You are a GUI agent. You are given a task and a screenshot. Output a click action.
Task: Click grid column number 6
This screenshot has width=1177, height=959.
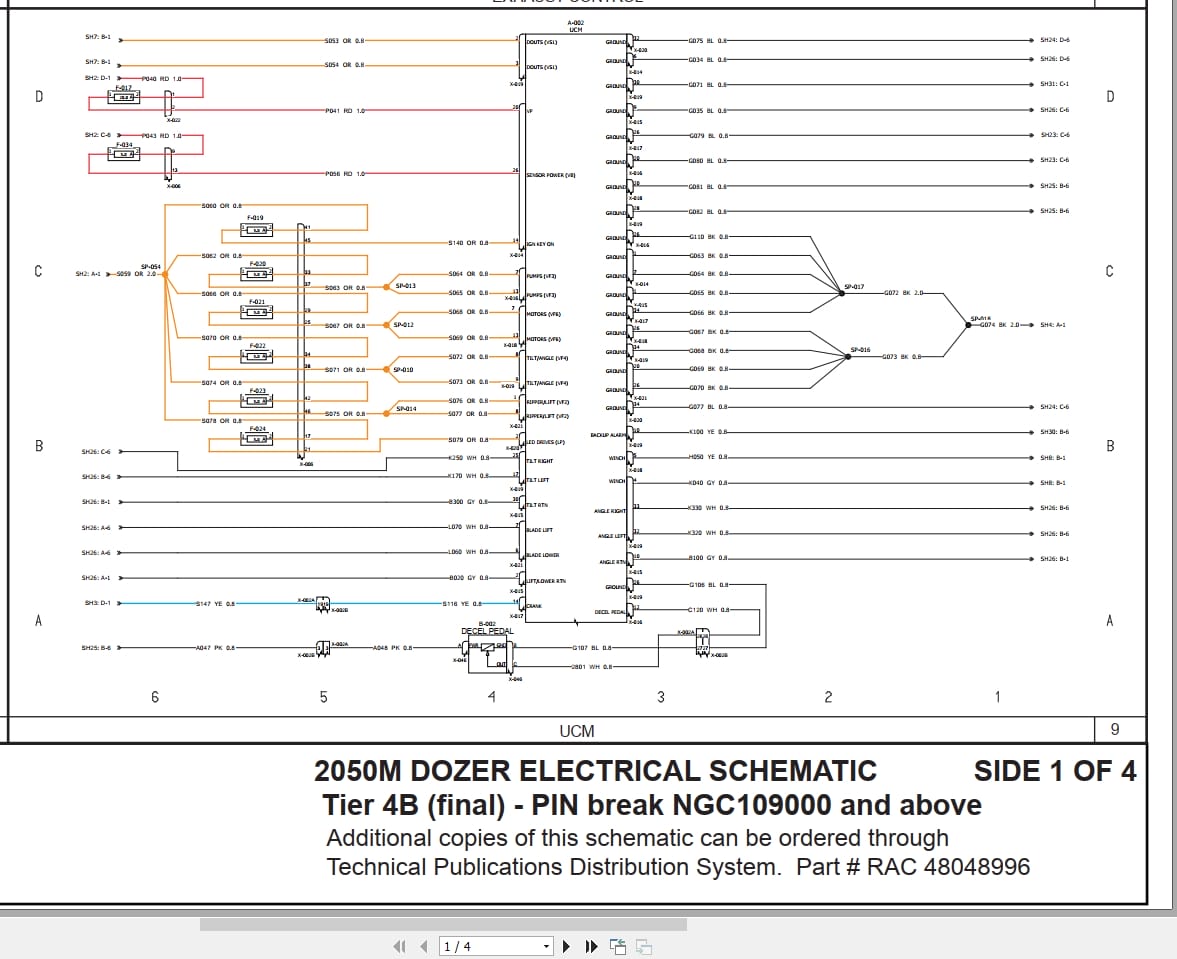pos(155,697)
